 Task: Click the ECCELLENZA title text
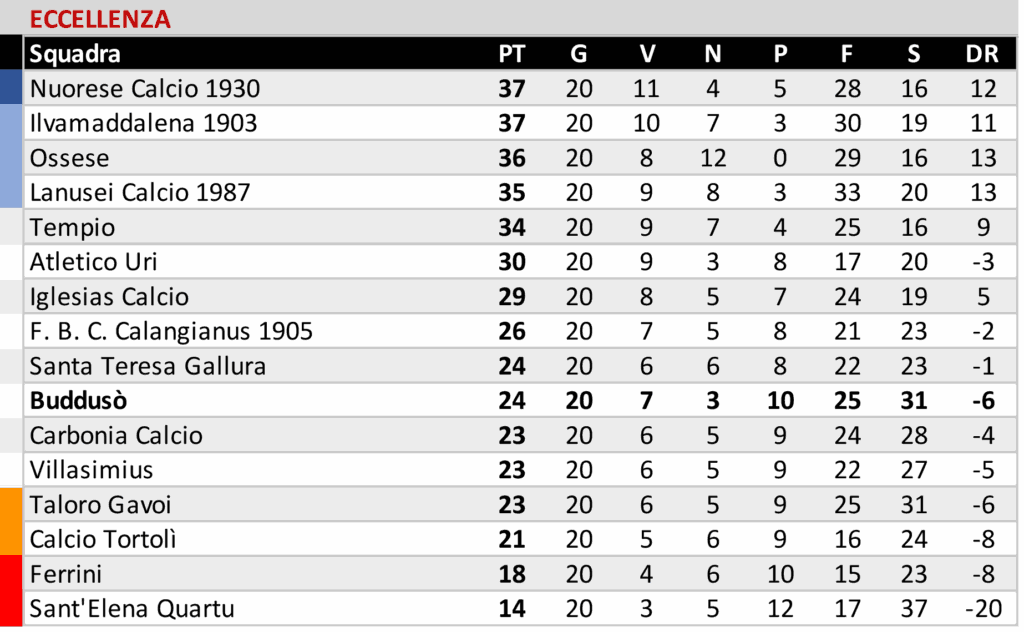tap(100, 19)
